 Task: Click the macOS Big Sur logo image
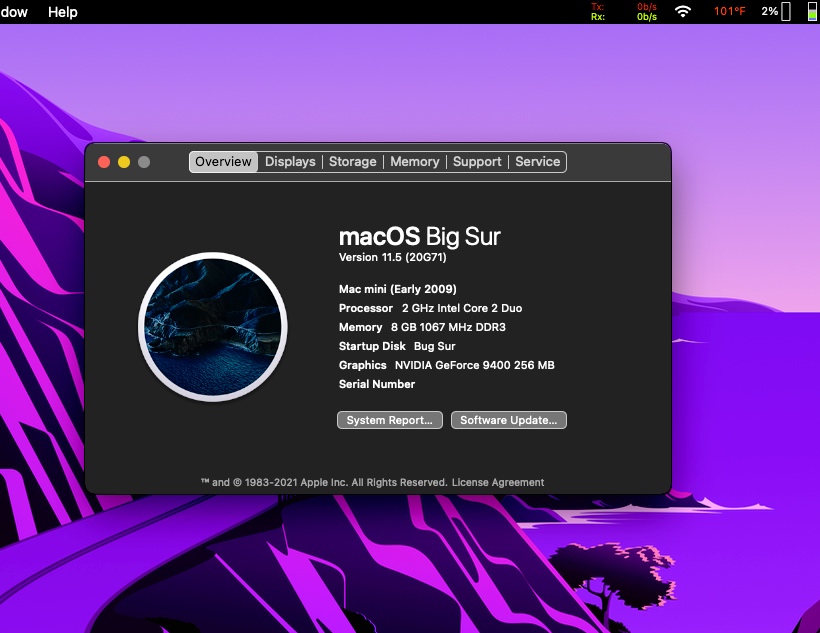pyautogui.click(x=213, y=327)
